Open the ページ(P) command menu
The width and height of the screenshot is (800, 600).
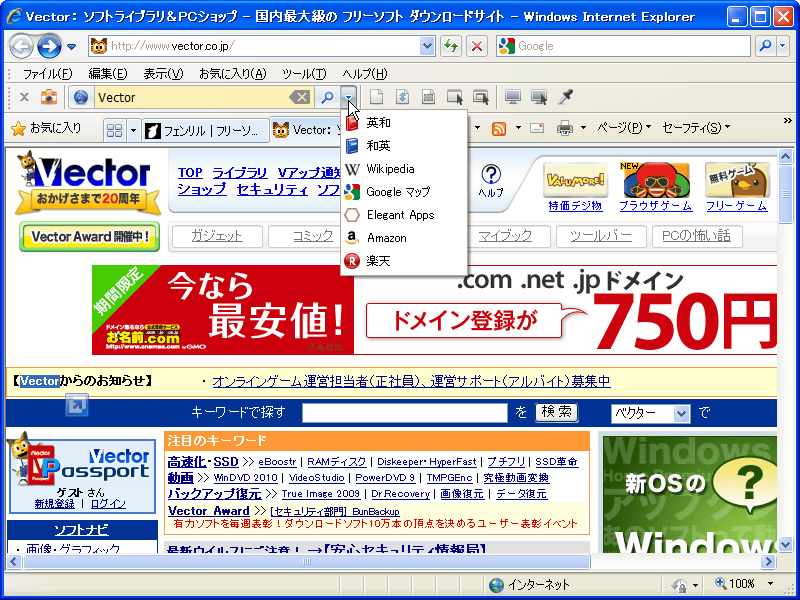[624, 128]
